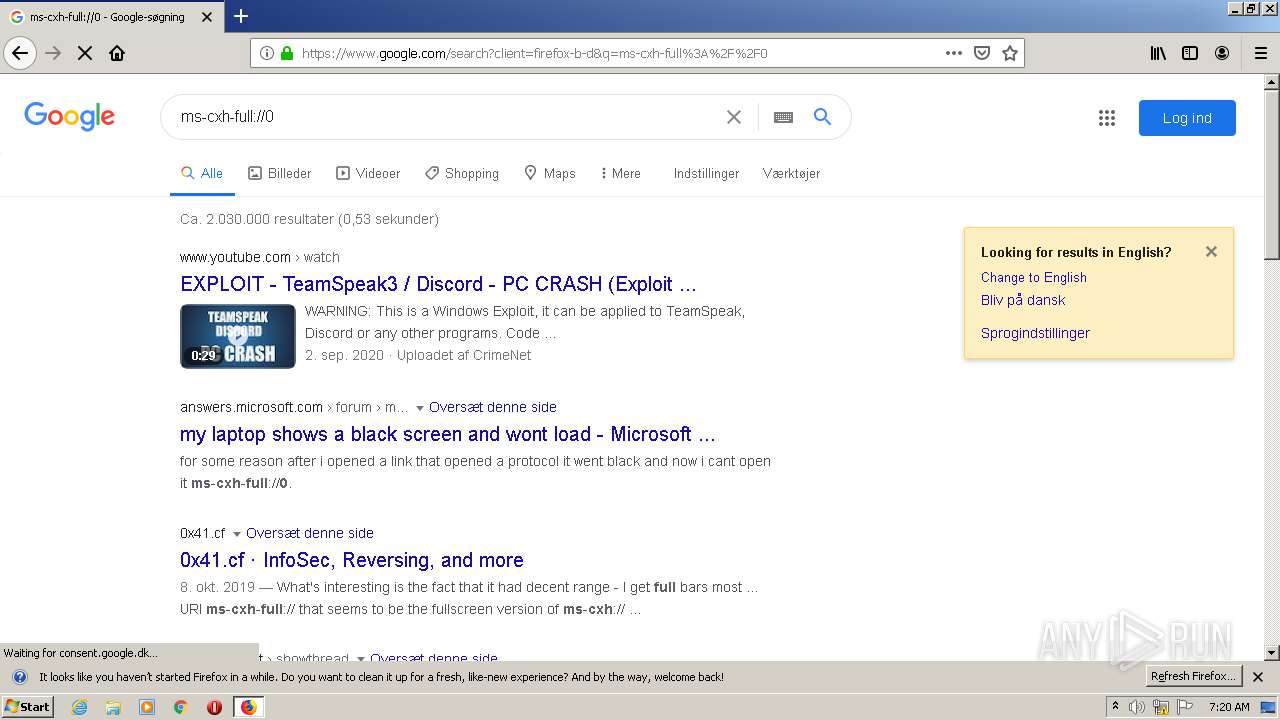The image size is (1280, 720).
Task: Open 0x41.cf InfoSec, Reversing result
Action: pyautogui.click(x=352, y=560)
